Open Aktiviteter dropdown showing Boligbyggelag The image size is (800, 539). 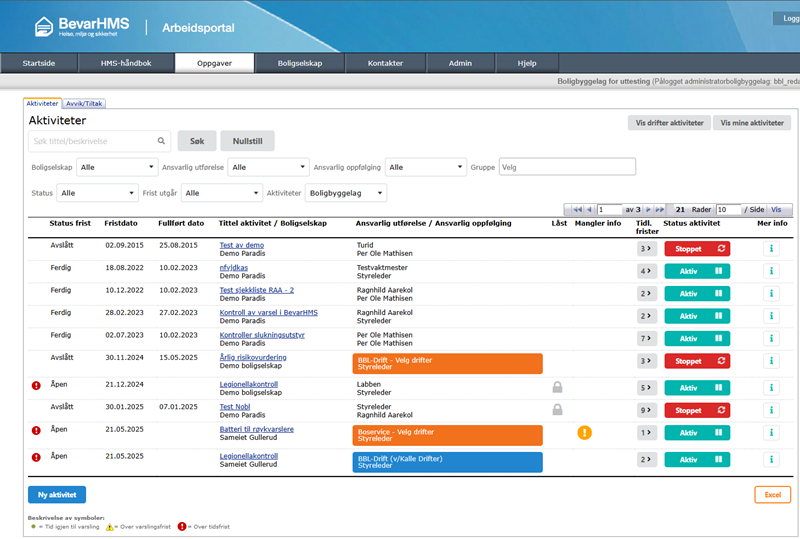click(346, 193)
